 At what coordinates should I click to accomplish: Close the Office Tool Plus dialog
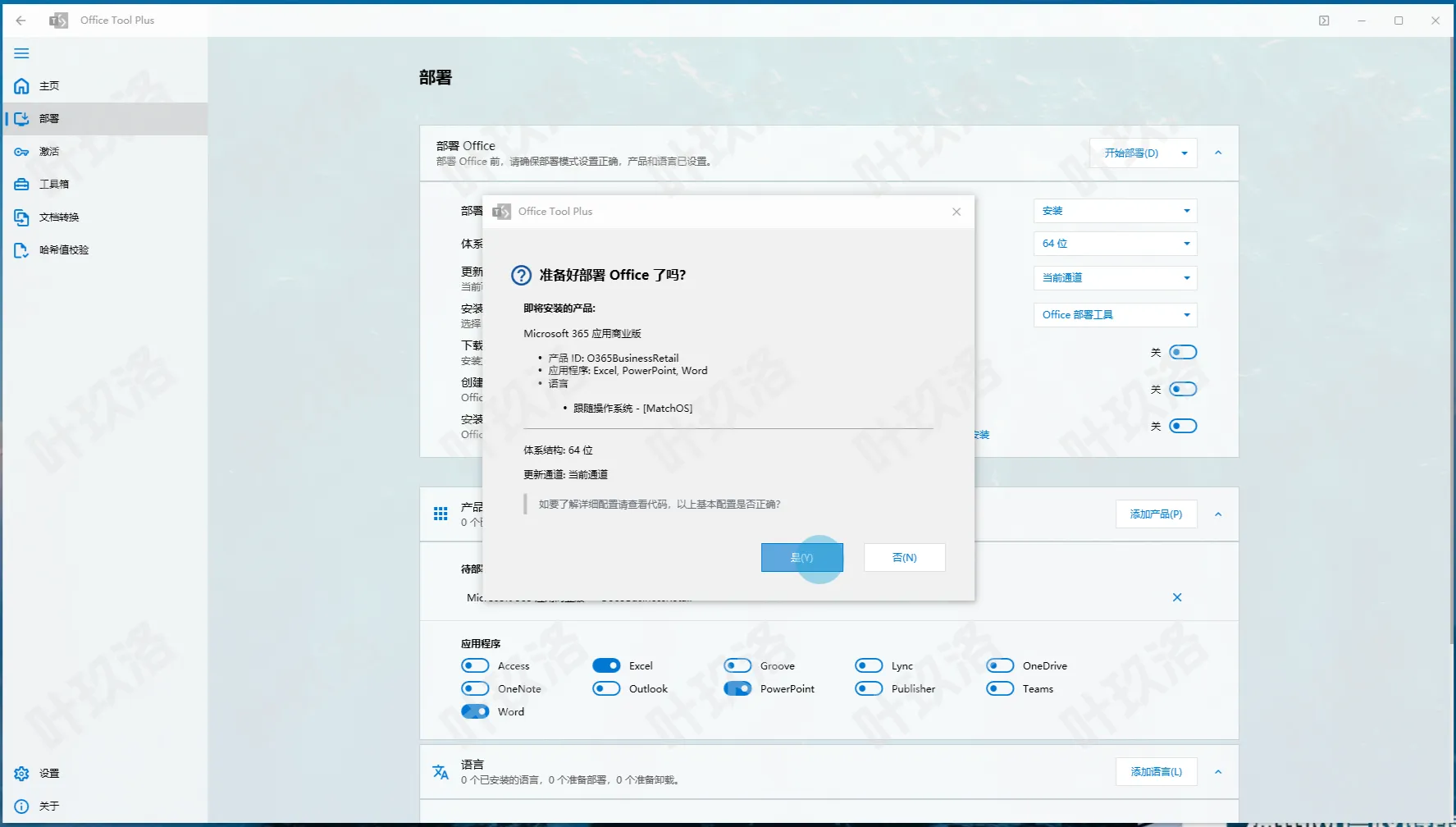[956, 212]
